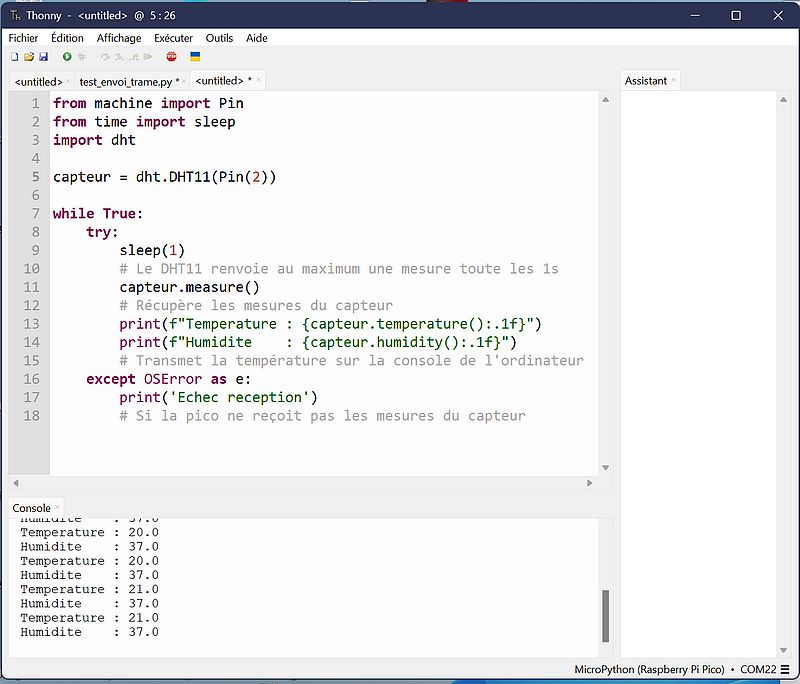Open a file using the folder icon
The image size is (800, 684).
pos(29,57)
